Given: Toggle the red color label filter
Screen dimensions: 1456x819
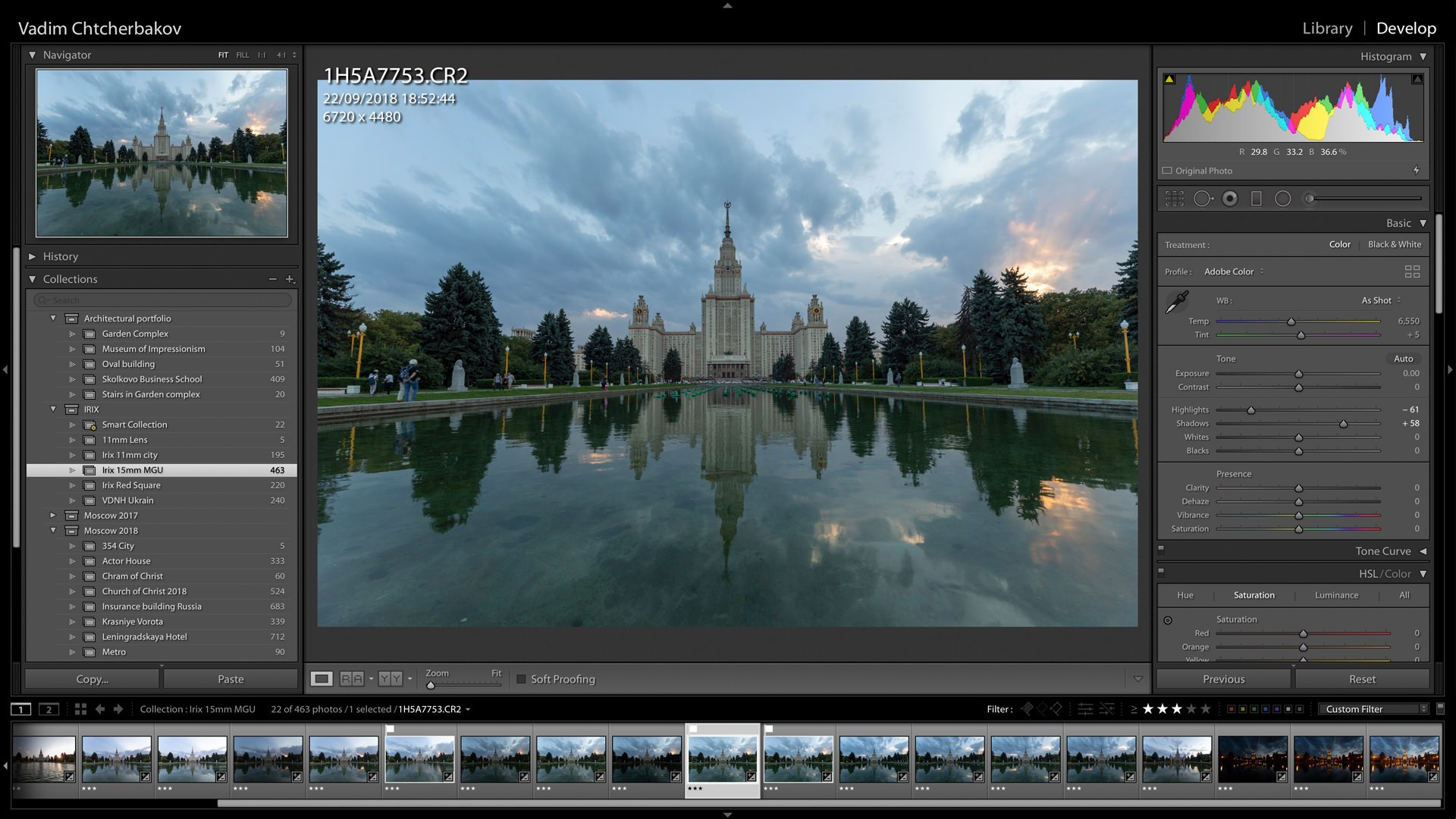Looking at the screenshot, I should [x=1231, y=710].
